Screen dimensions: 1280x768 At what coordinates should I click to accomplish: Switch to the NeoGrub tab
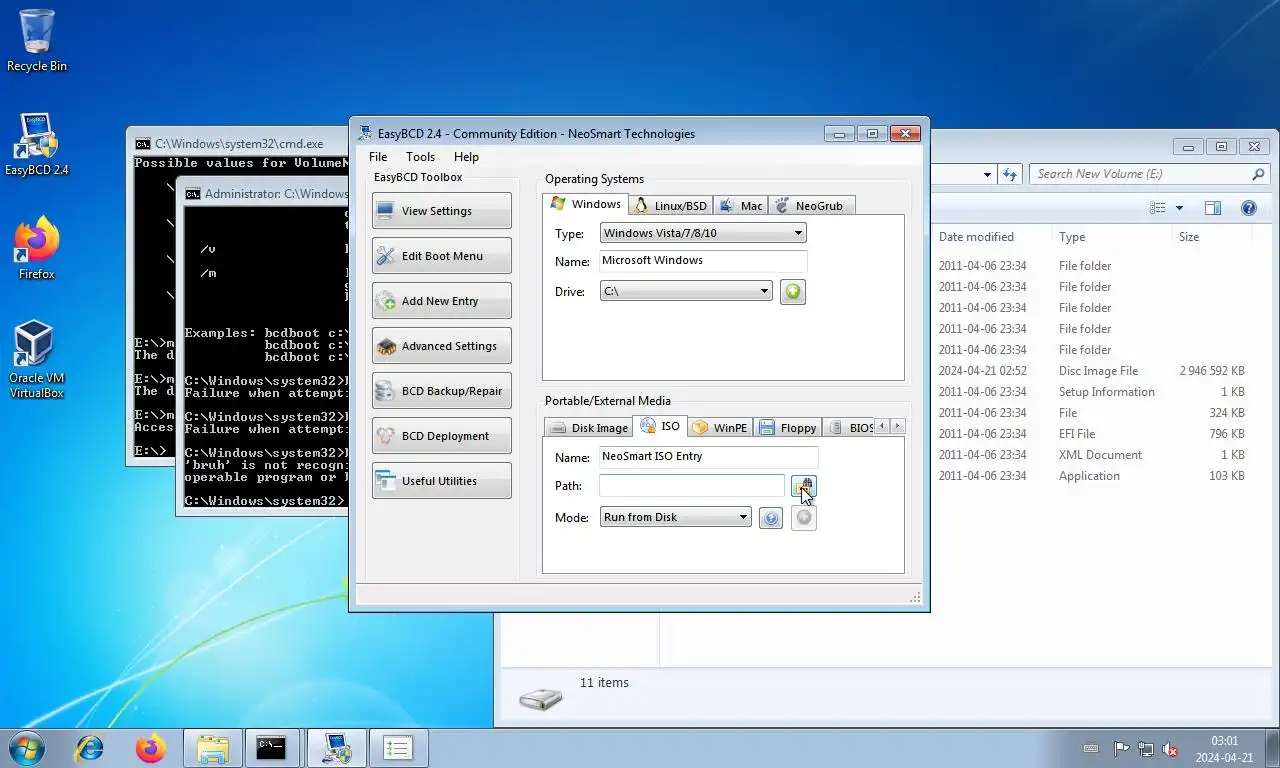[x=811, y=206]
